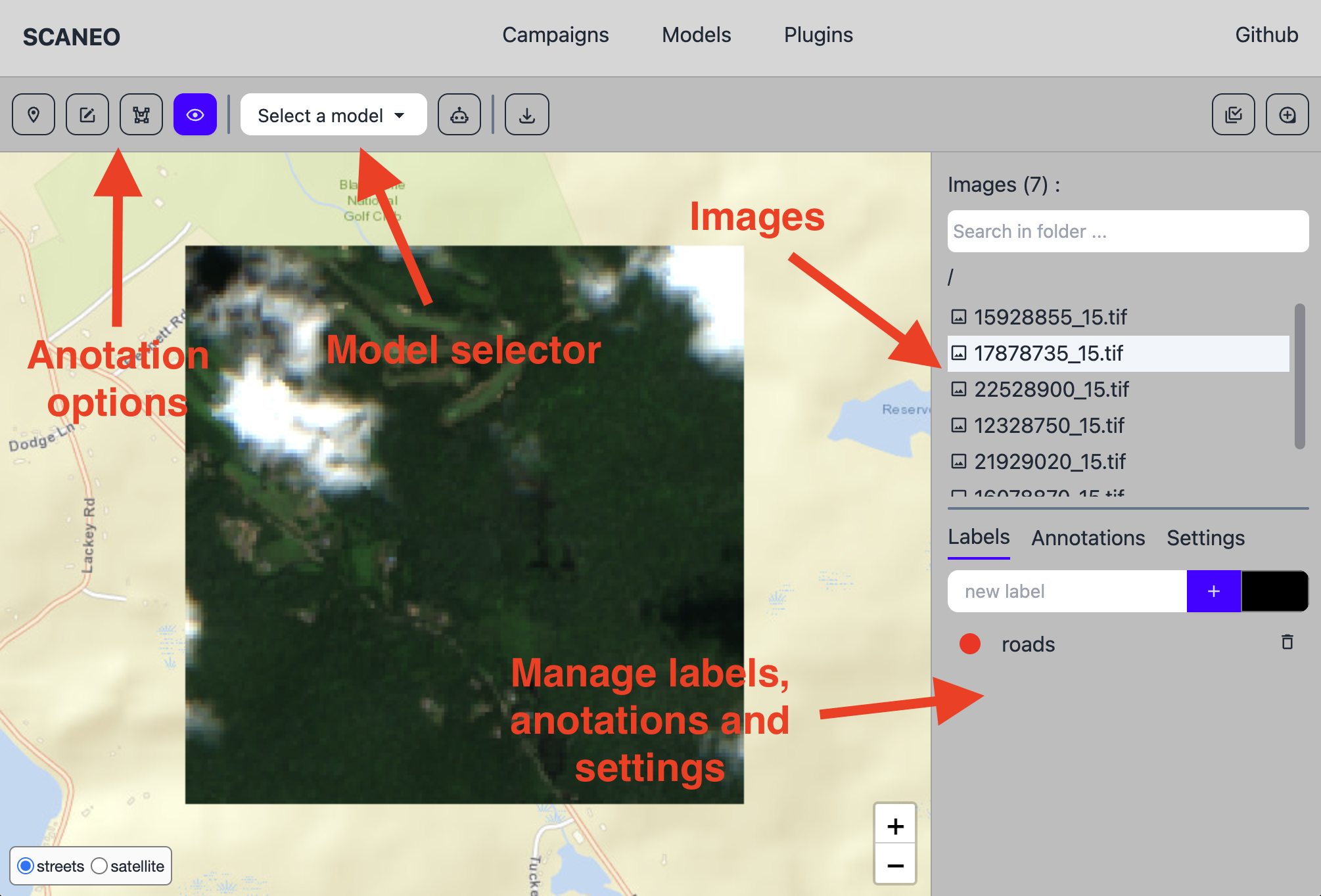Open the black label color picker
Image resolution: width=1321 pixels, height=896 pixels.
[1275, 591]
